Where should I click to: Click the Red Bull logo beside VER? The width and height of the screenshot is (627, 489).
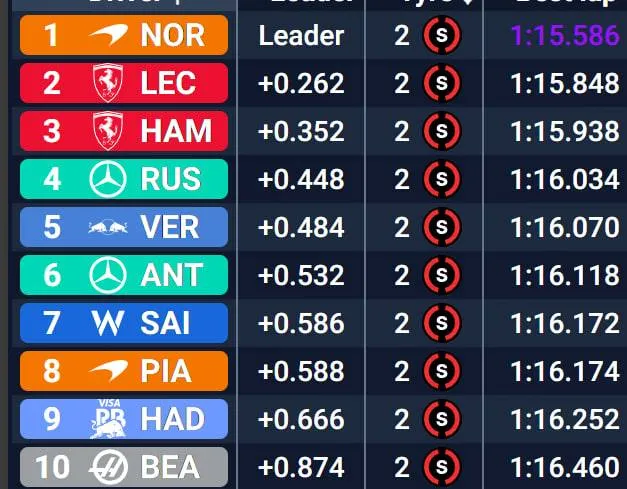107,228
